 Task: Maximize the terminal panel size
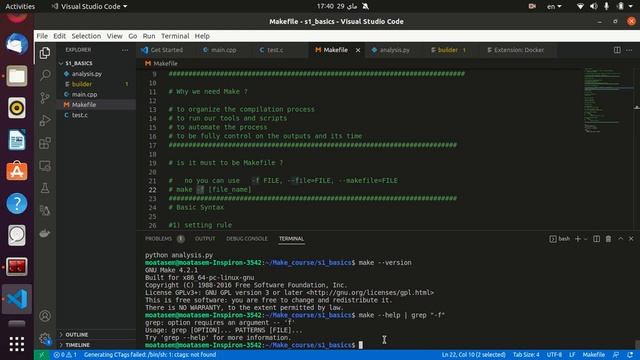pos(620,239)
